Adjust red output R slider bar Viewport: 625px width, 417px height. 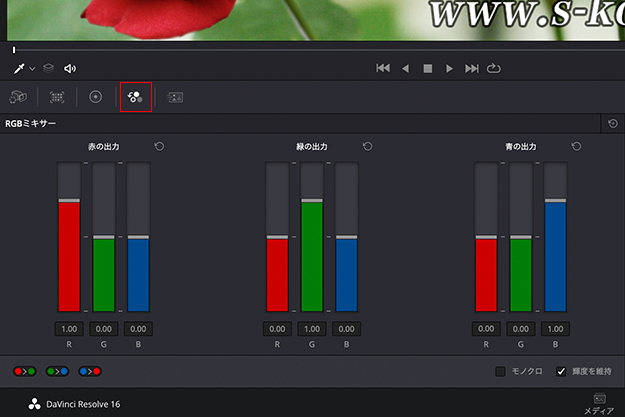[x=69, y=237]
